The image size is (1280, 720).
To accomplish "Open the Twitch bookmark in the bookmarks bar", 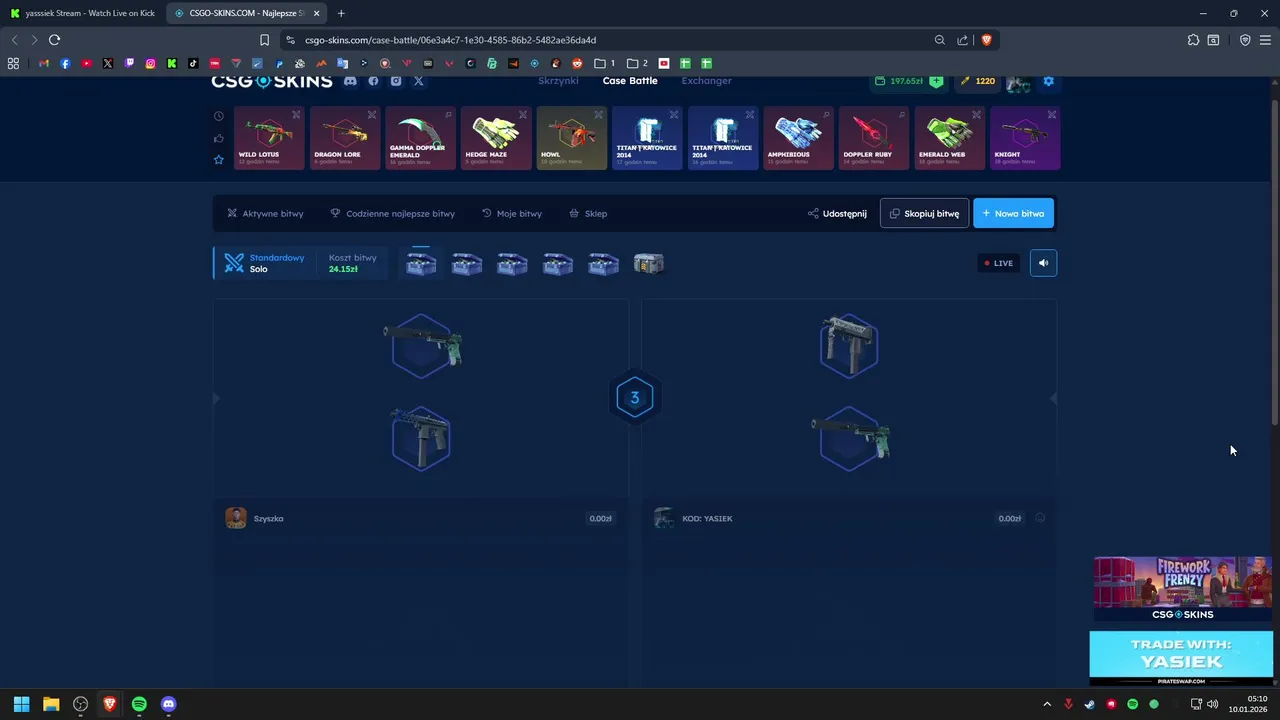I will point(129,63).
